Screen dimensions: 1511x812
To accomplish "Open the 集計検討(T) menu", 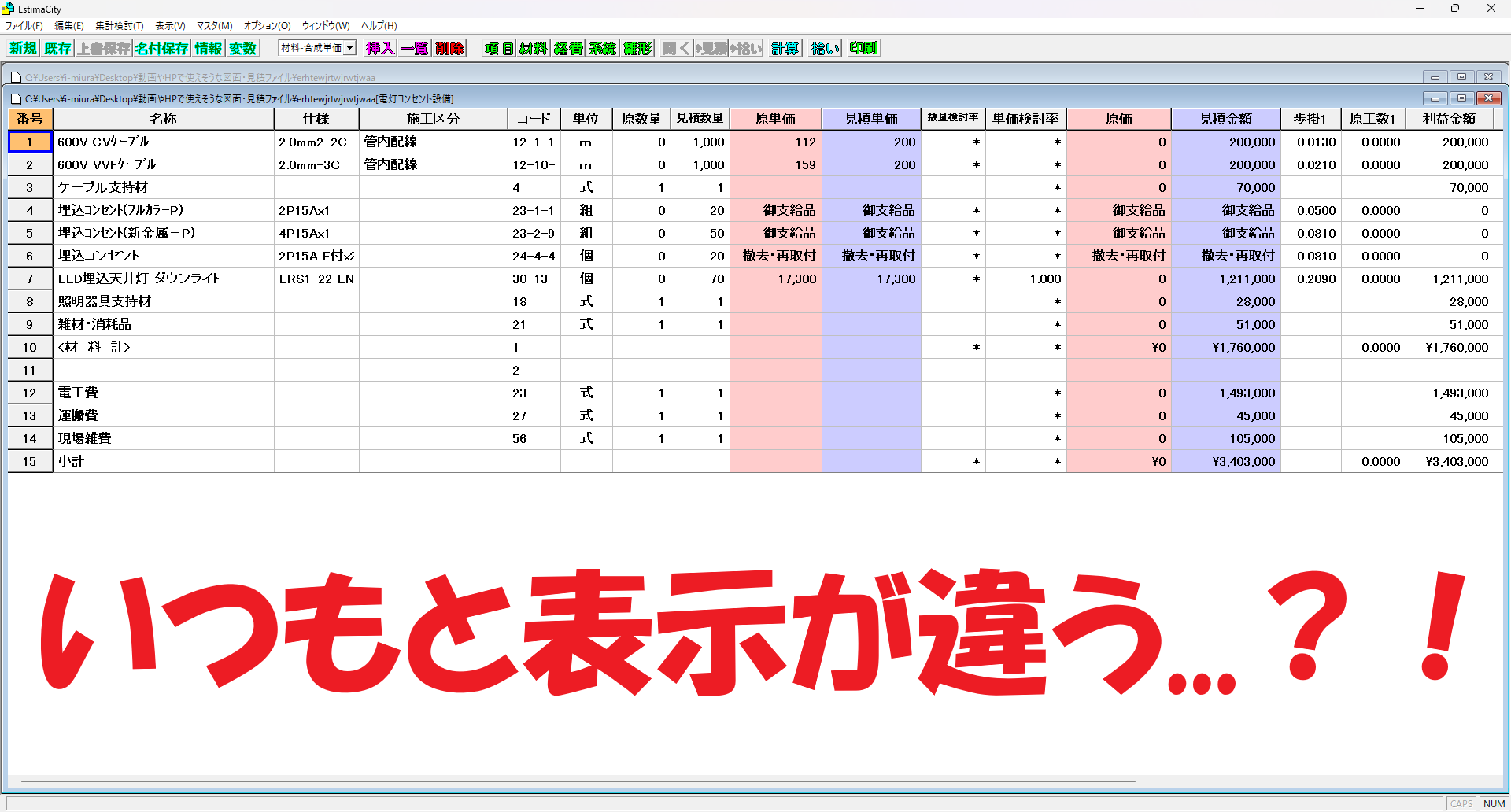I will tap(120, 26).
